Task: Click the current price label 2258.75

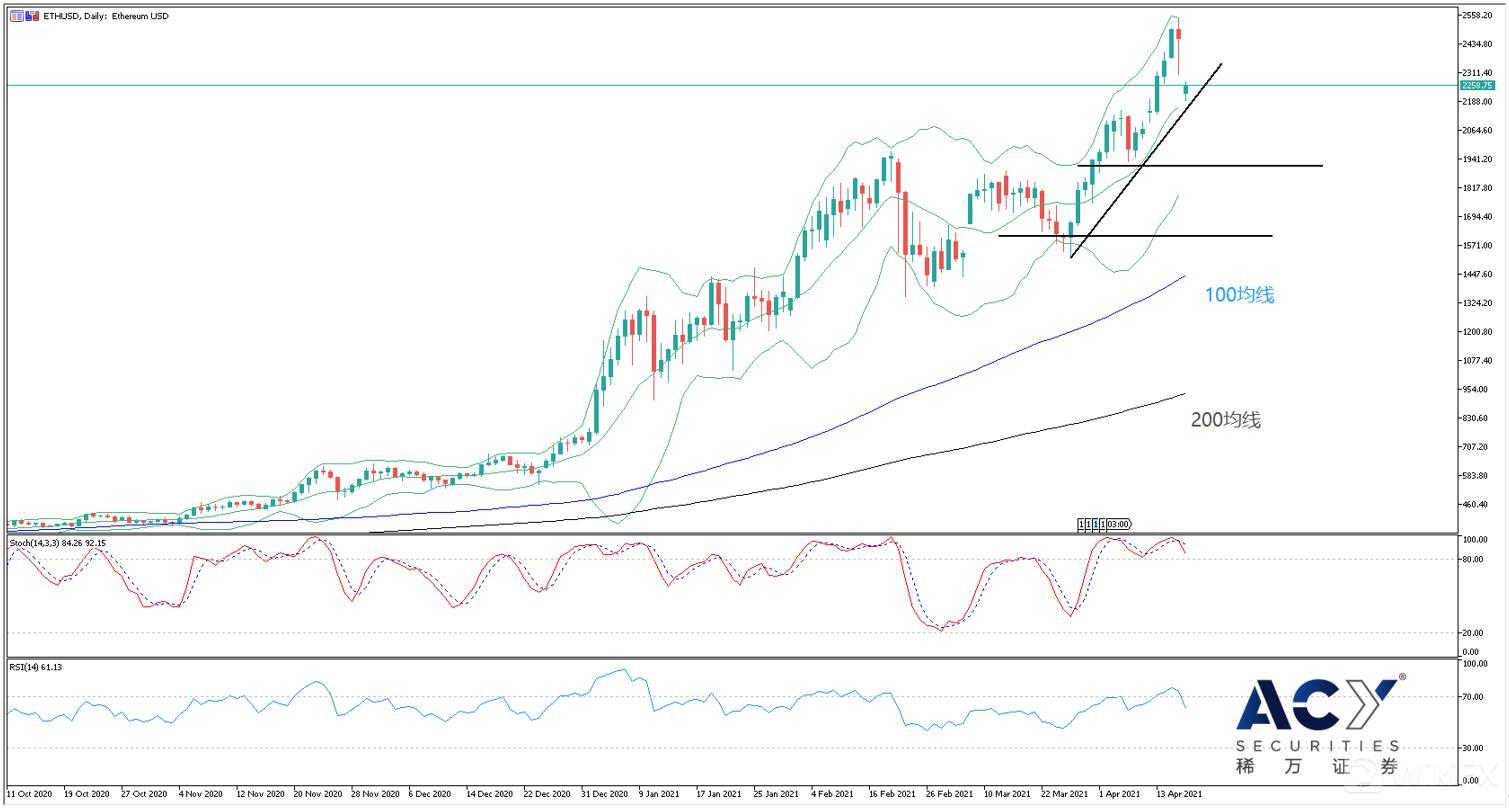Action: [x=1476, y=86]
